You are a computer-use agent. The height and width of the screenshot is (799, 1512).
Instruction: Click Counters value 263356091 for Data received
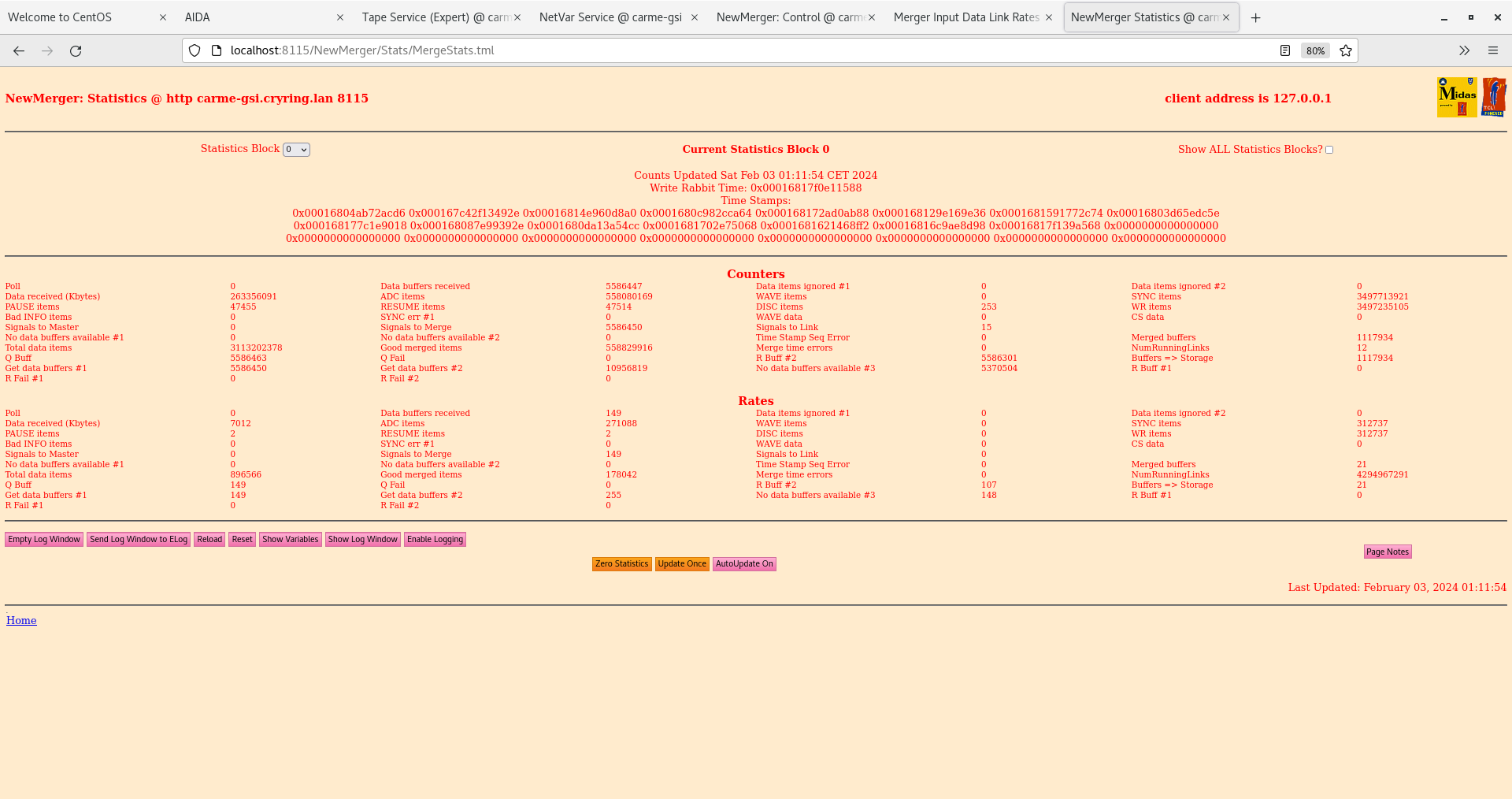[x=254, y=297]
